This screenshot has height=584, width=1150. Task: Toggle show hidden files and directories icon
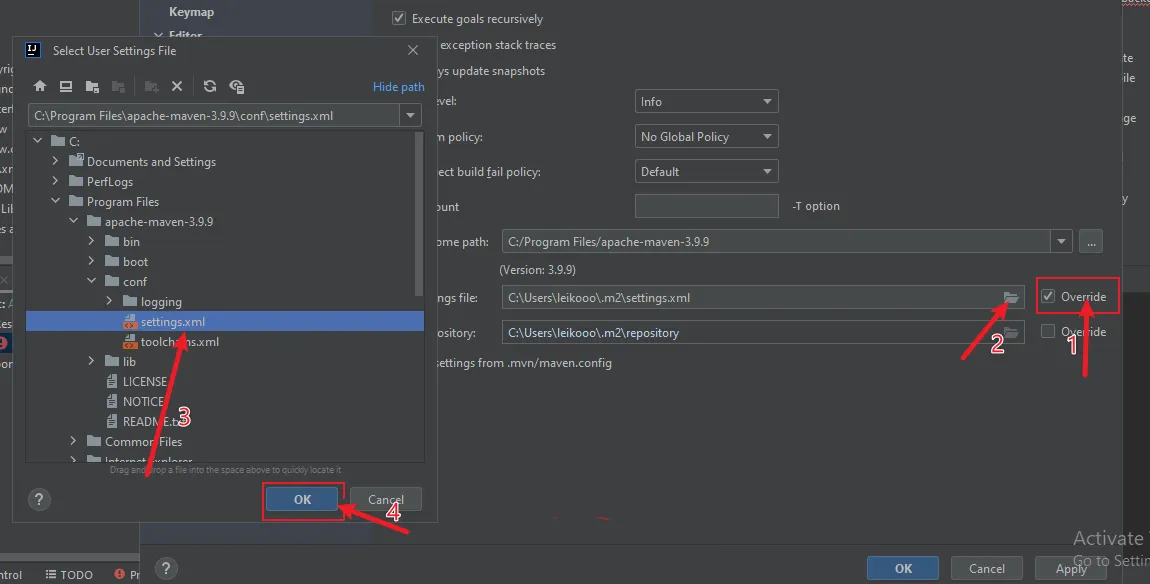pos(236,87)
